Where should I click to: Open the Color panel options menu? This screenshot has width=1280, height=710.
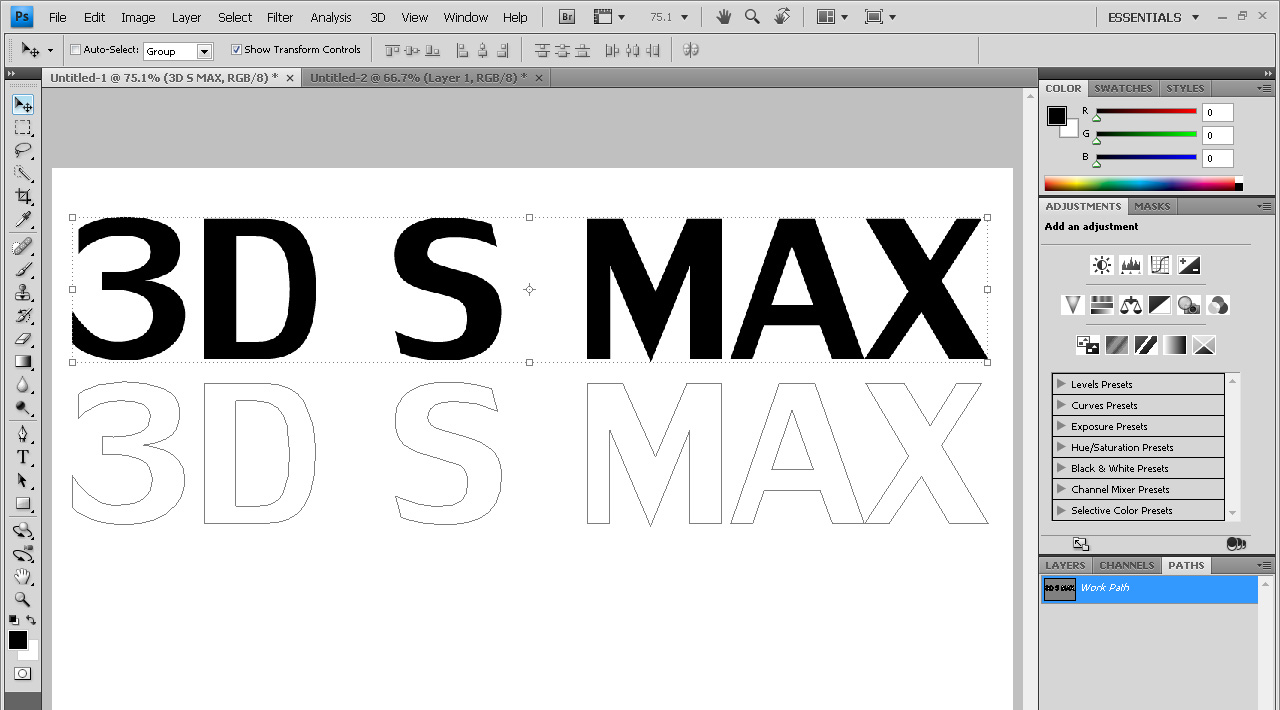click(x=1264, y=88)
